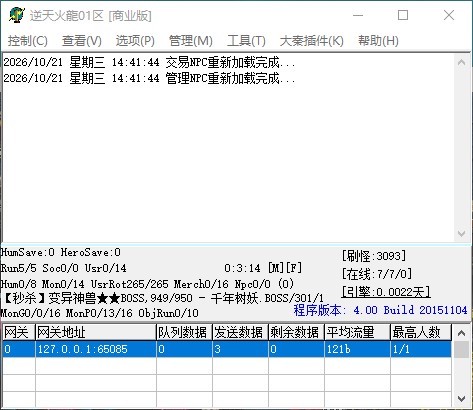Open the 工具(T) menu
Viewport: 473px width, 410px height.
pyautogui.click(x=246, y=41)
